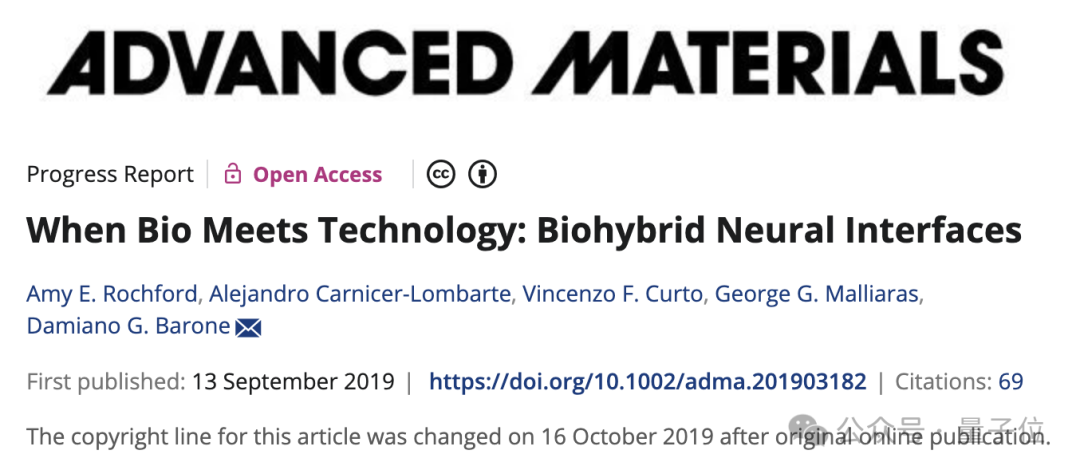The height and width of the screenshot is (474, 1080).
Task: Open the Citations count 69 link
Action: [959, 381]
